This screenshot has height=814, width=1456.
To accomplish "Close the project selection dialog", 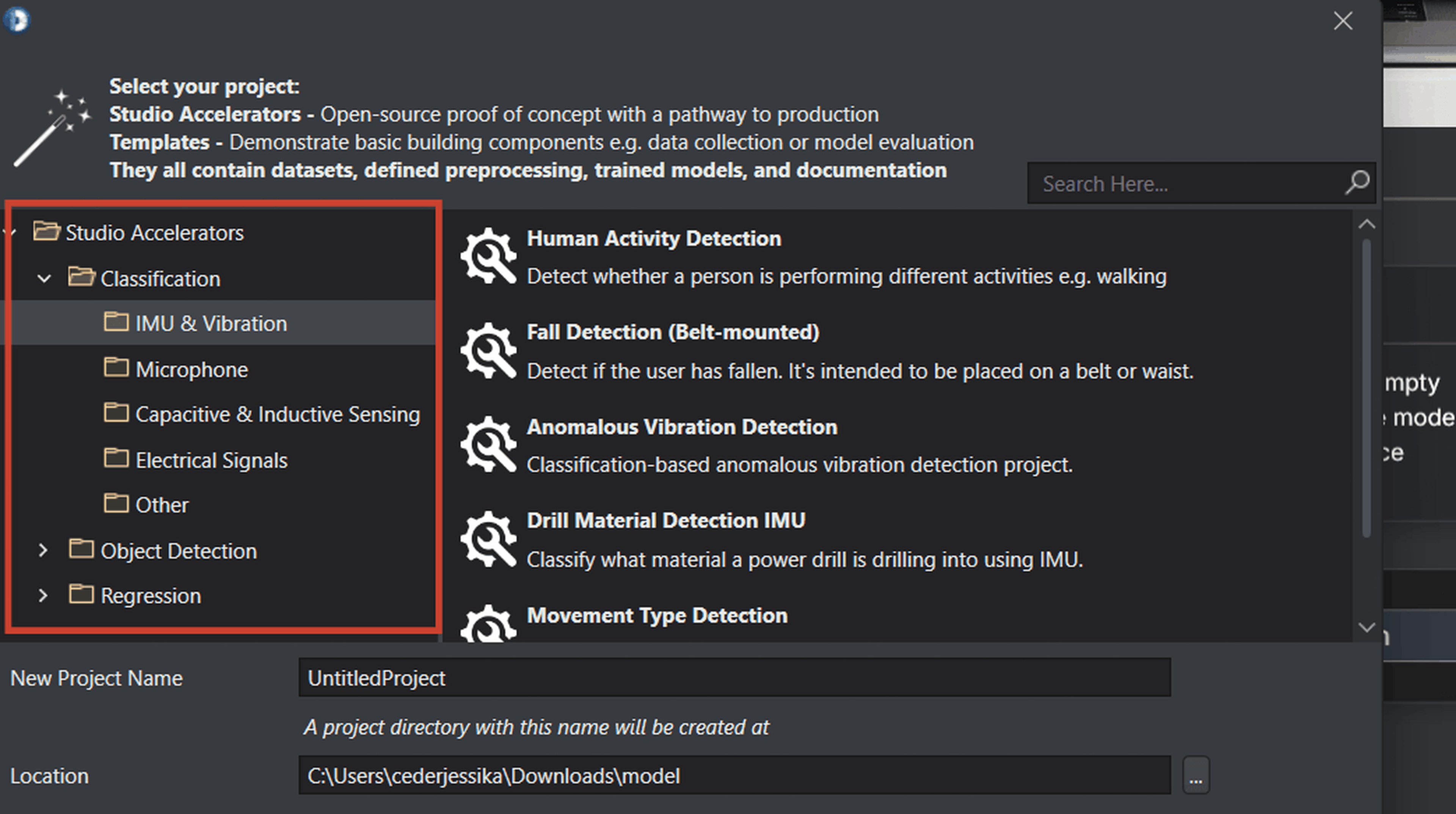I will pos(1343,21).
